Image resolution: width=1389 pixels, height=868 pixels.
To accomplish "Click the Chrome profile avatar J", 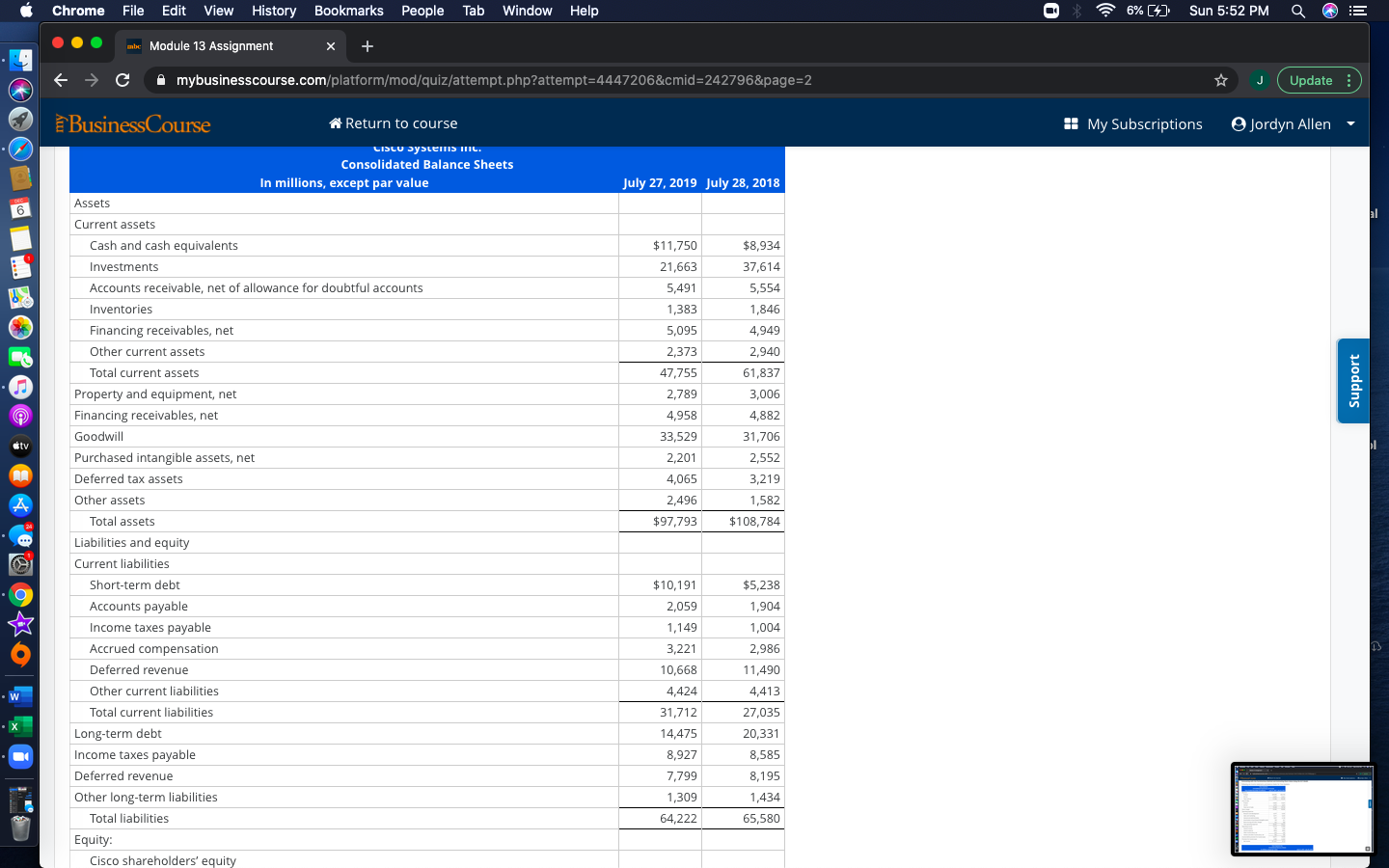I will [1260, 80].
